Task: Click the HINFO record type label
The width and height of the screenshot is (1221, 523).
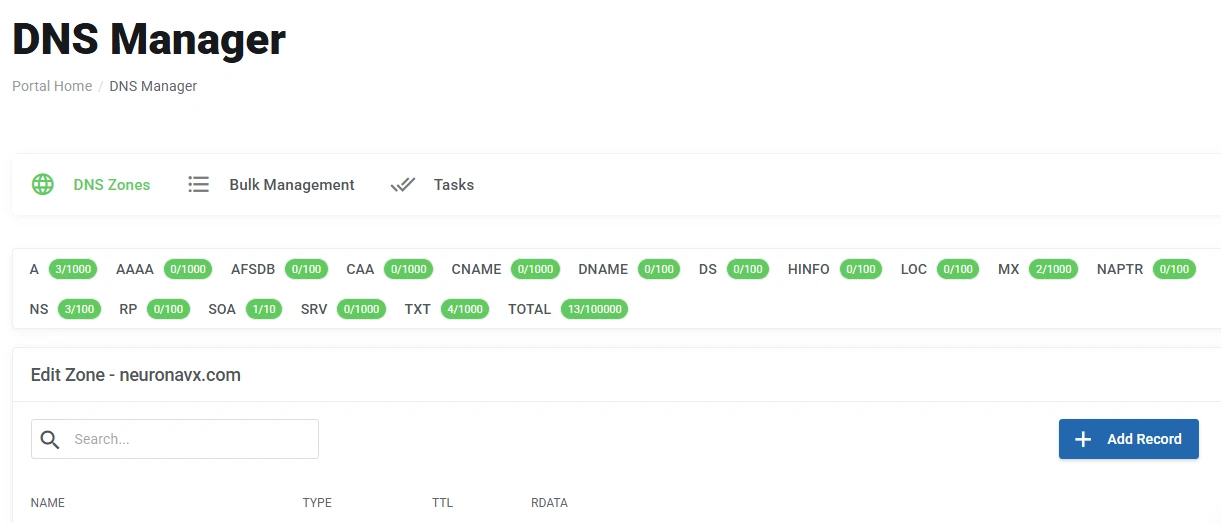Action: pyautogui.click(x=809, y=269)
